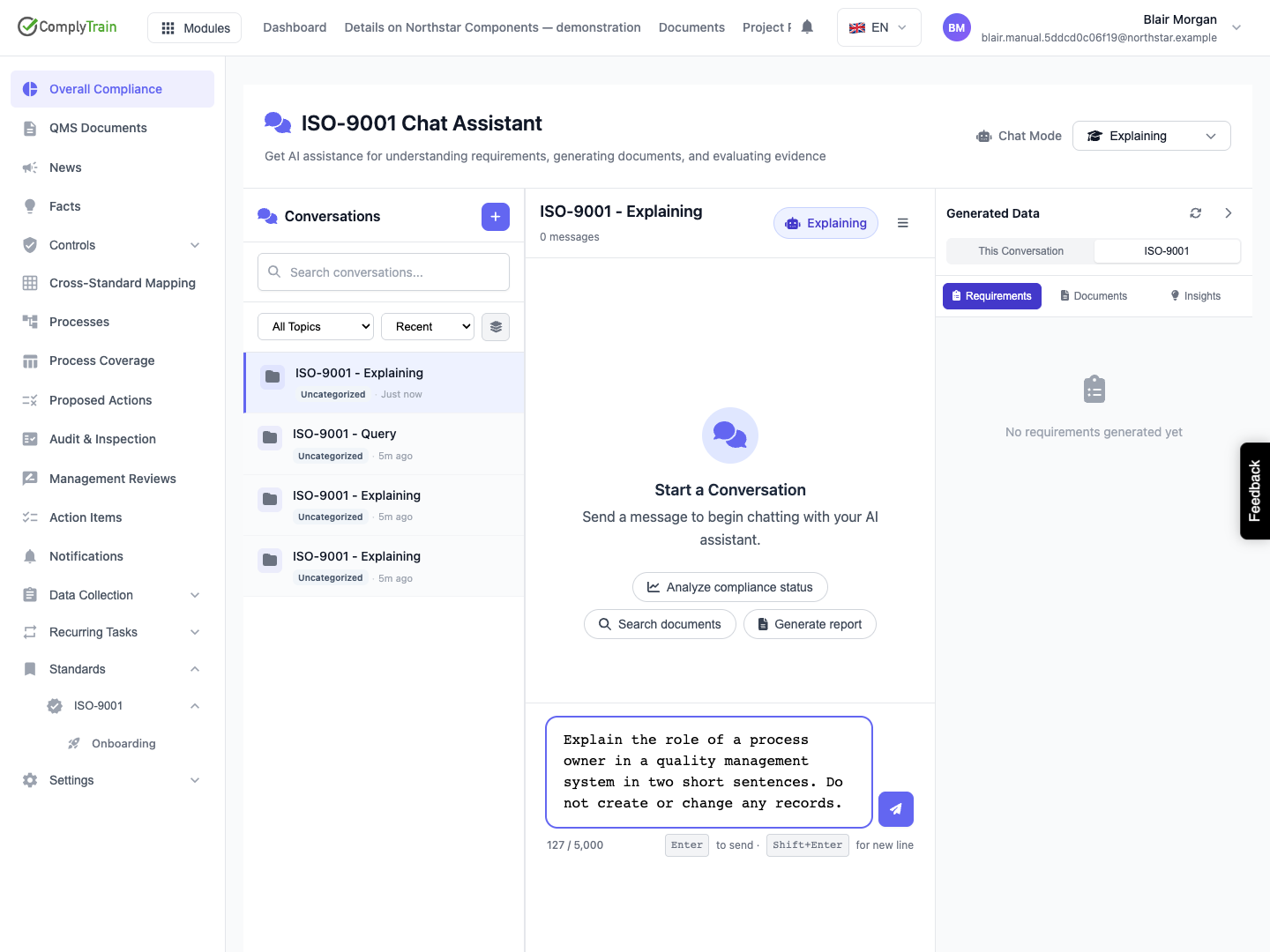Open the notifications bell in header
The height and width of the screenshot is (952, 1270).
coord(807,27)
